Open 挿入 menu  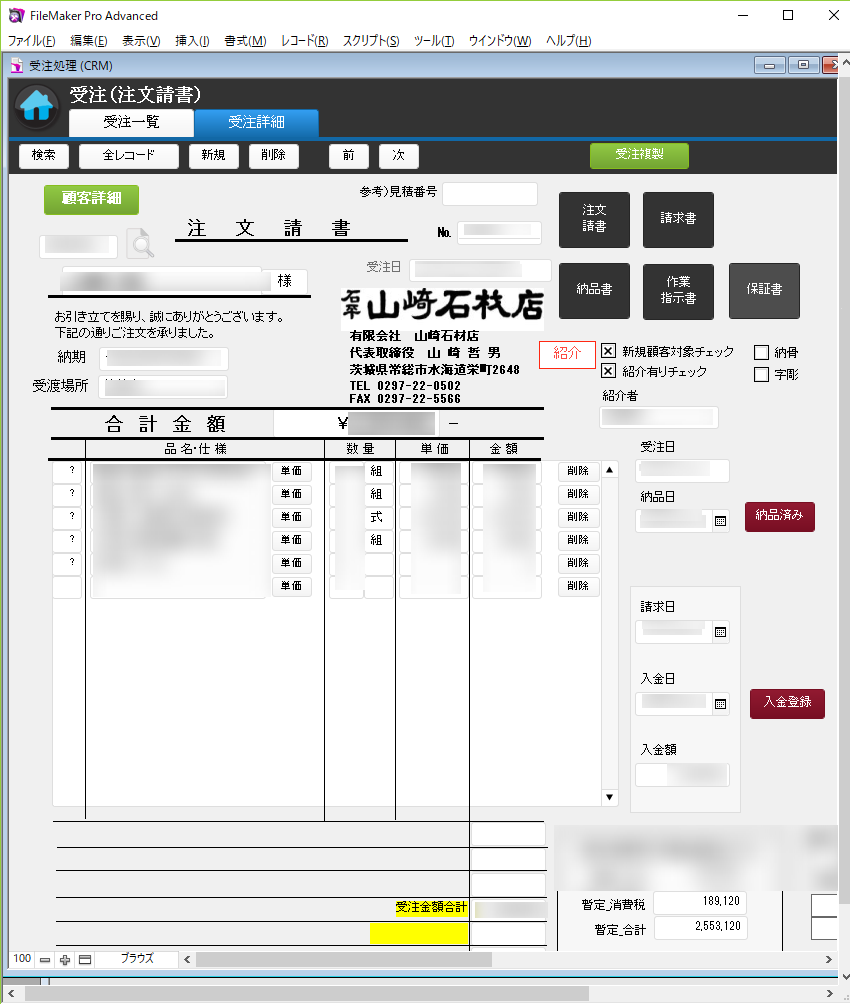pos(192,40)
